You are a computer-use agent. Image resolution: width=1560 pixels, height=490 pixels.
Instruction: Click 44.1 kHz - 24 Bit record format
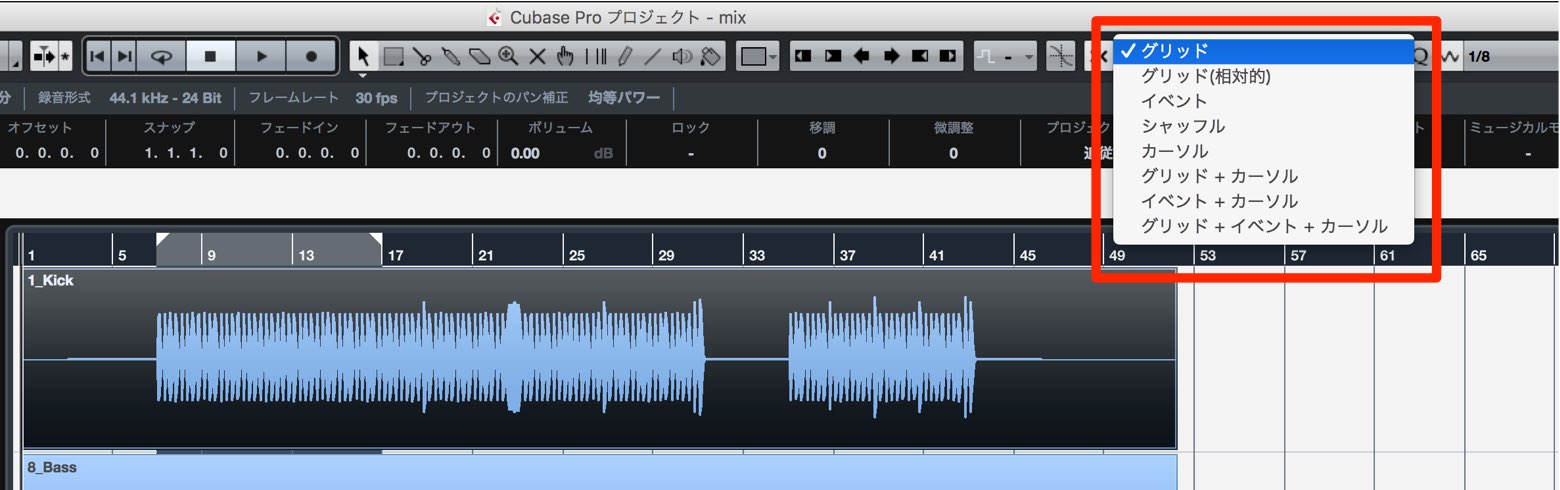165,98
